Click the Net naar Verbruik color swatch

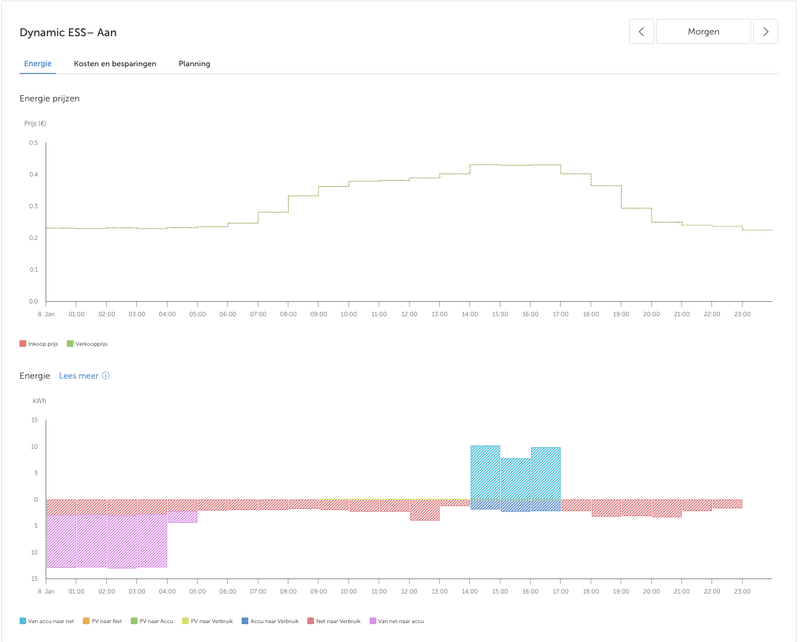(312, 621)
